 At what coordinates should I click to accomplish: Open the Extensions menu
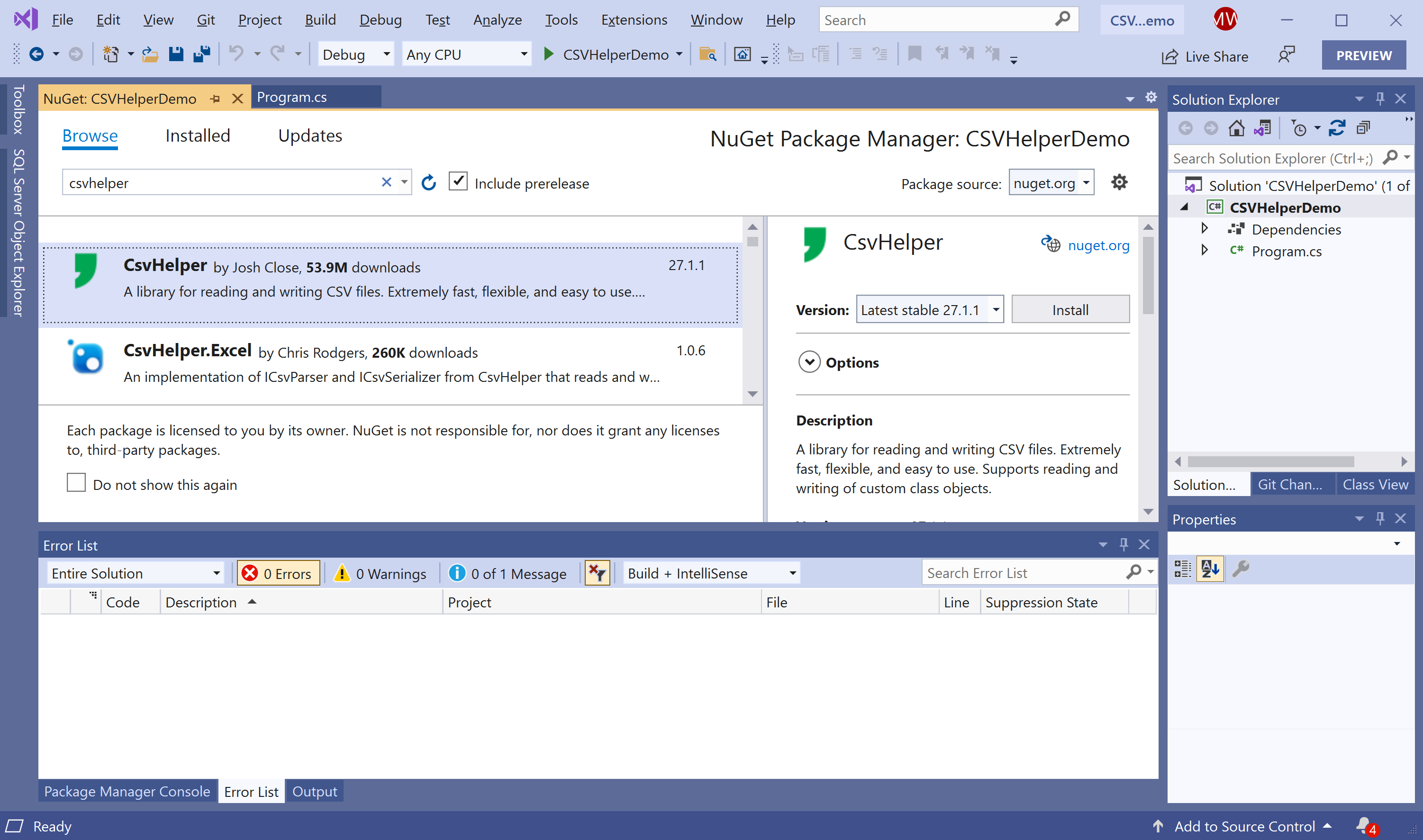tap(634, 20)
